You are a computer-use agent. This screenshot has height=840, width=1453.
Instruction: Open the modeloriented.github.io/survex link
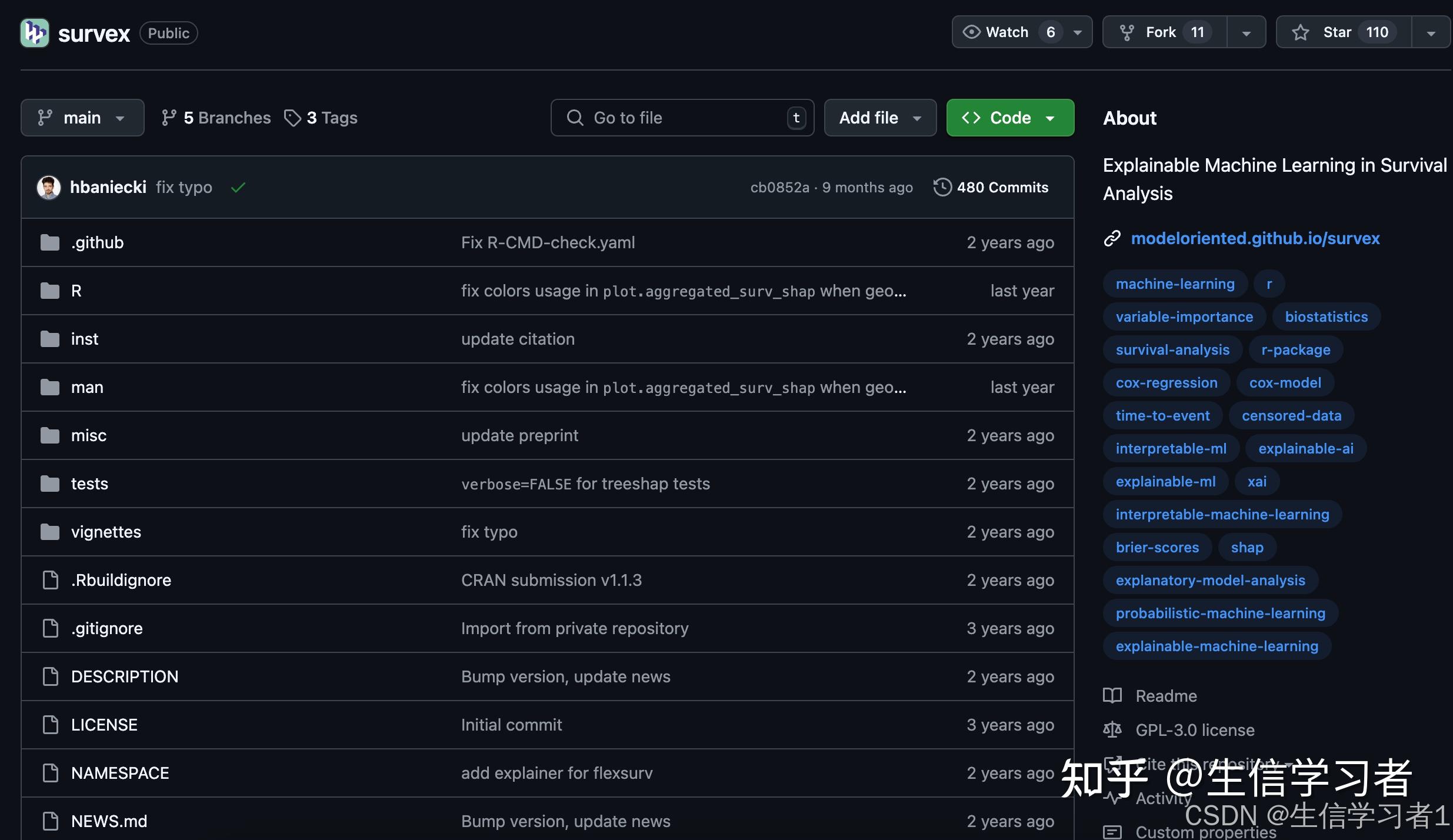click(x=1256, y=238)
